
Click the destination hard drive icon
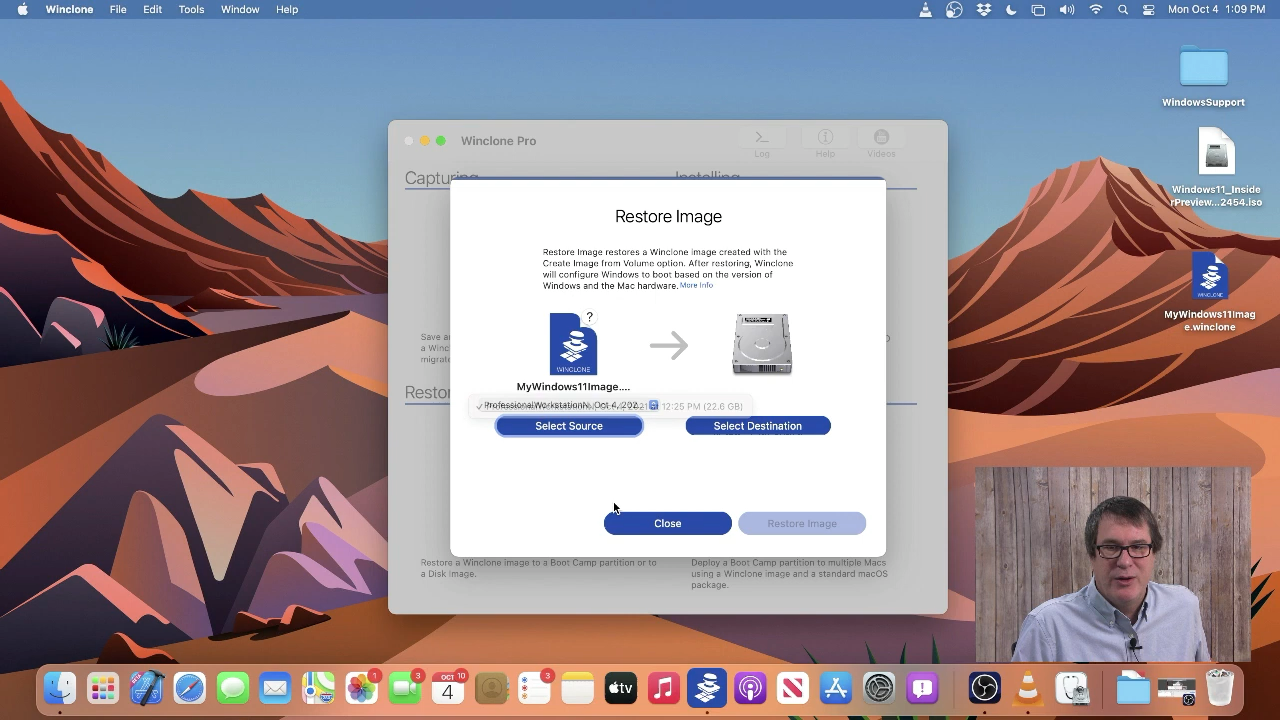tap(761, 344)
